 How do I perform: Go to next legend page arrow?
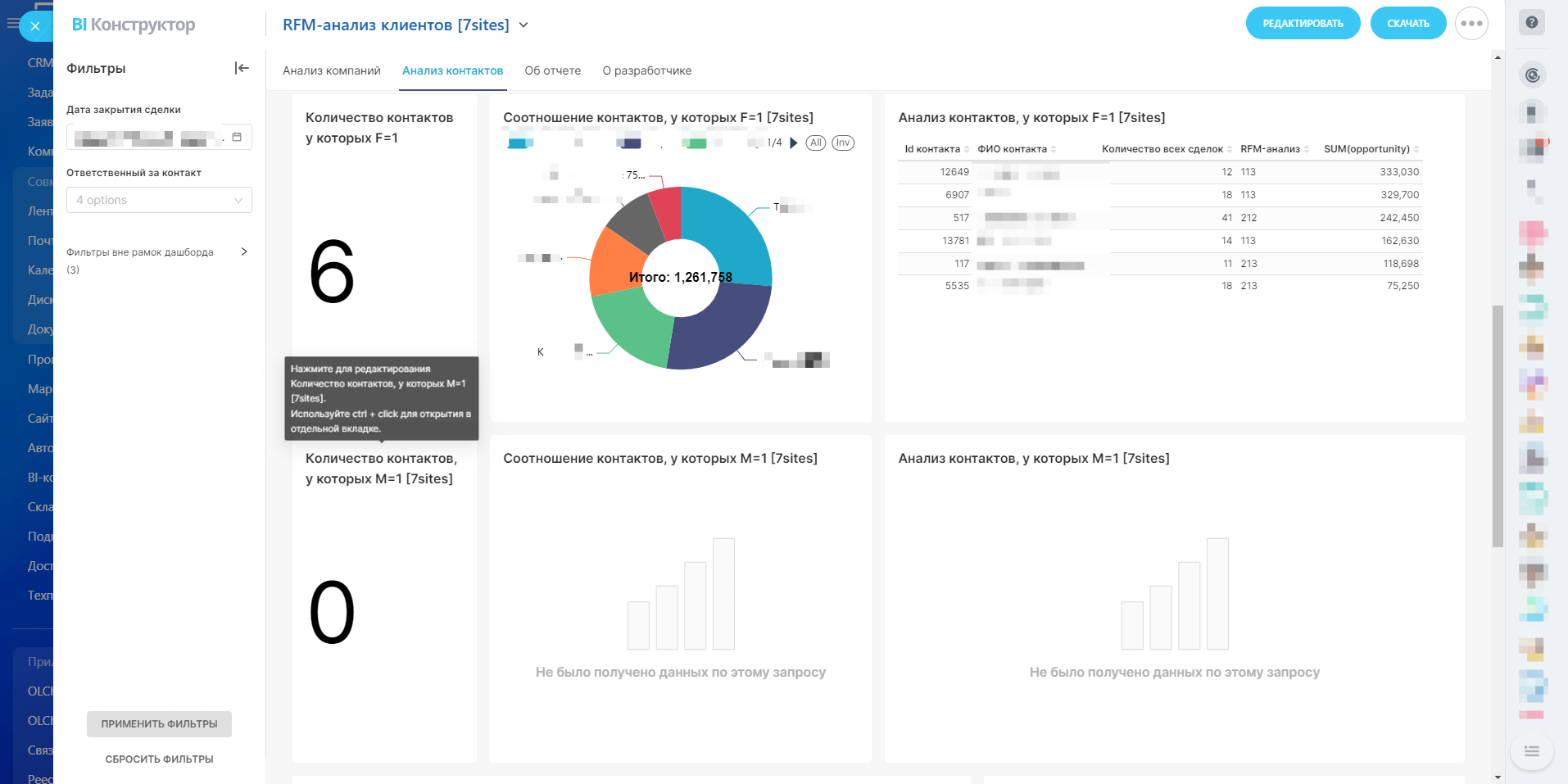point(793,143)
